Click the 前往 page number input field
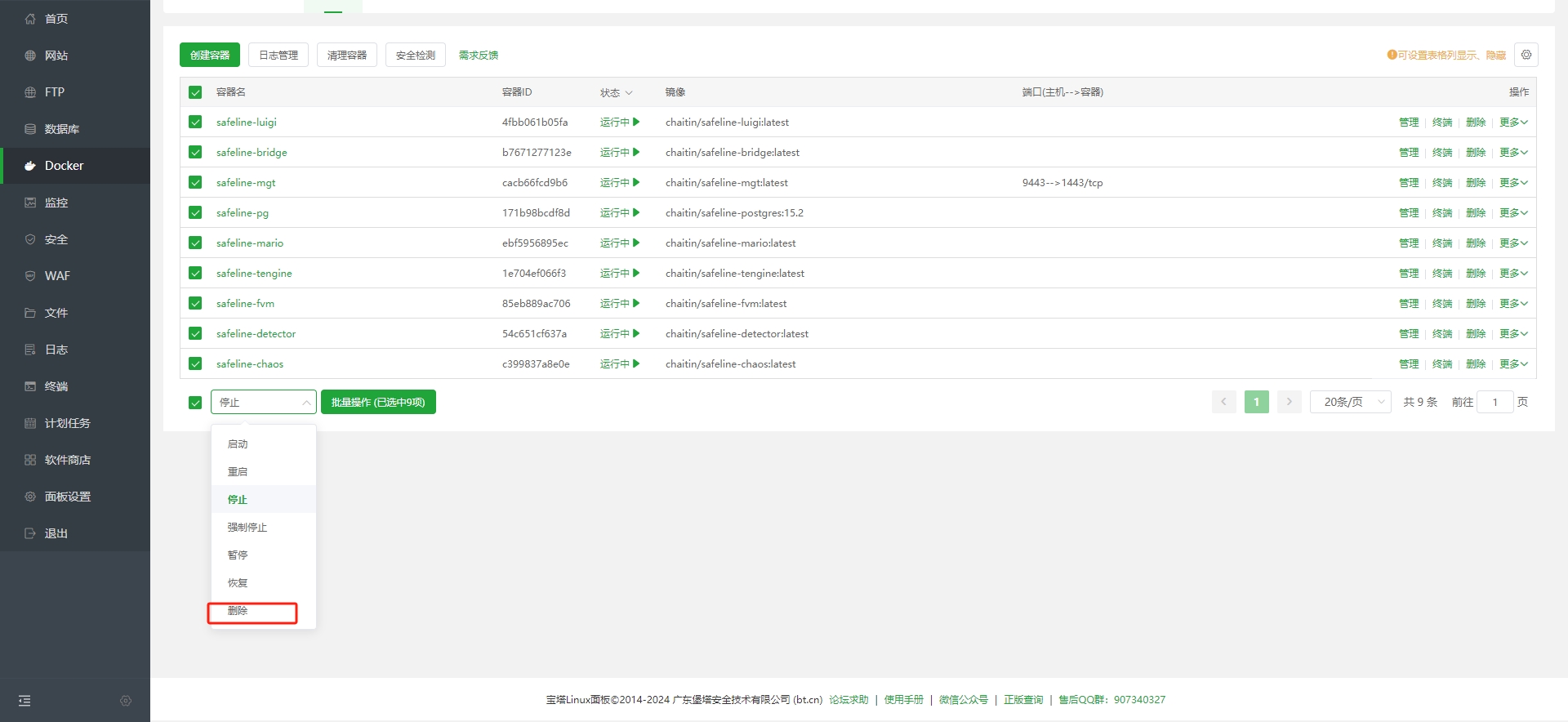The height and width of the screenshot is (722, 1568). click(x=1495, y=402)
